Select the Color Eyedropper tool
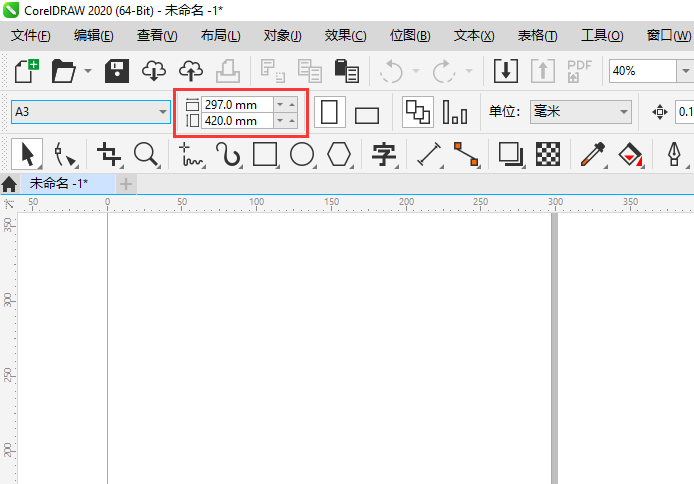The image size is (694, 484). click(593, 155)
